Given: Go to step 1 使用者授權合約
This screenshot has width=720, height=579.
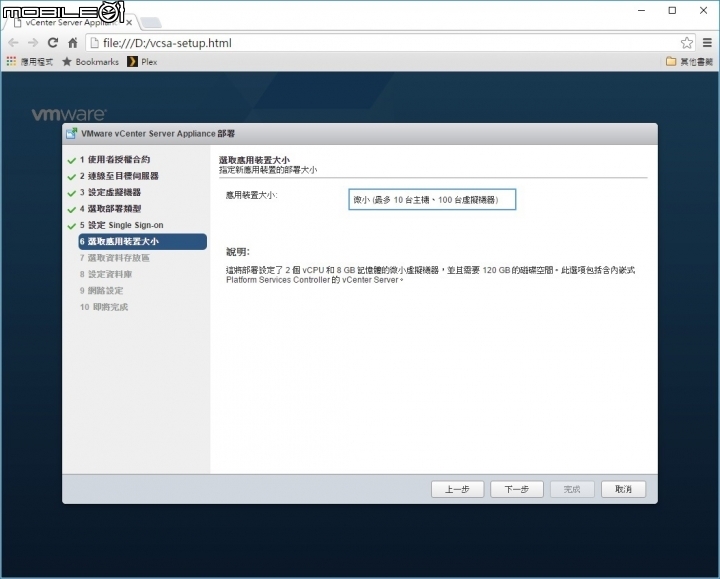Looking at the screenshot, I should [115, 159].
